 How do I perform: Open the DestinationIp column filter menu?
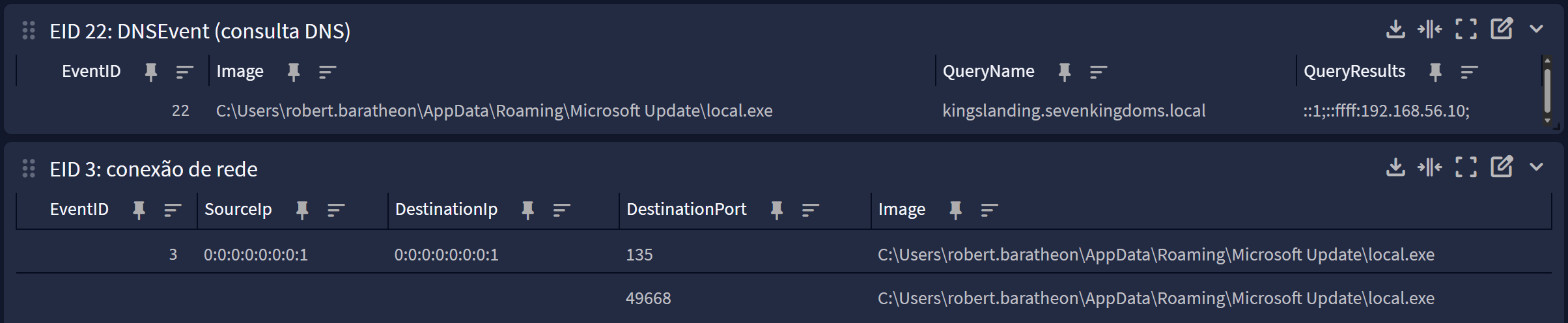click(x=561, y=210)
